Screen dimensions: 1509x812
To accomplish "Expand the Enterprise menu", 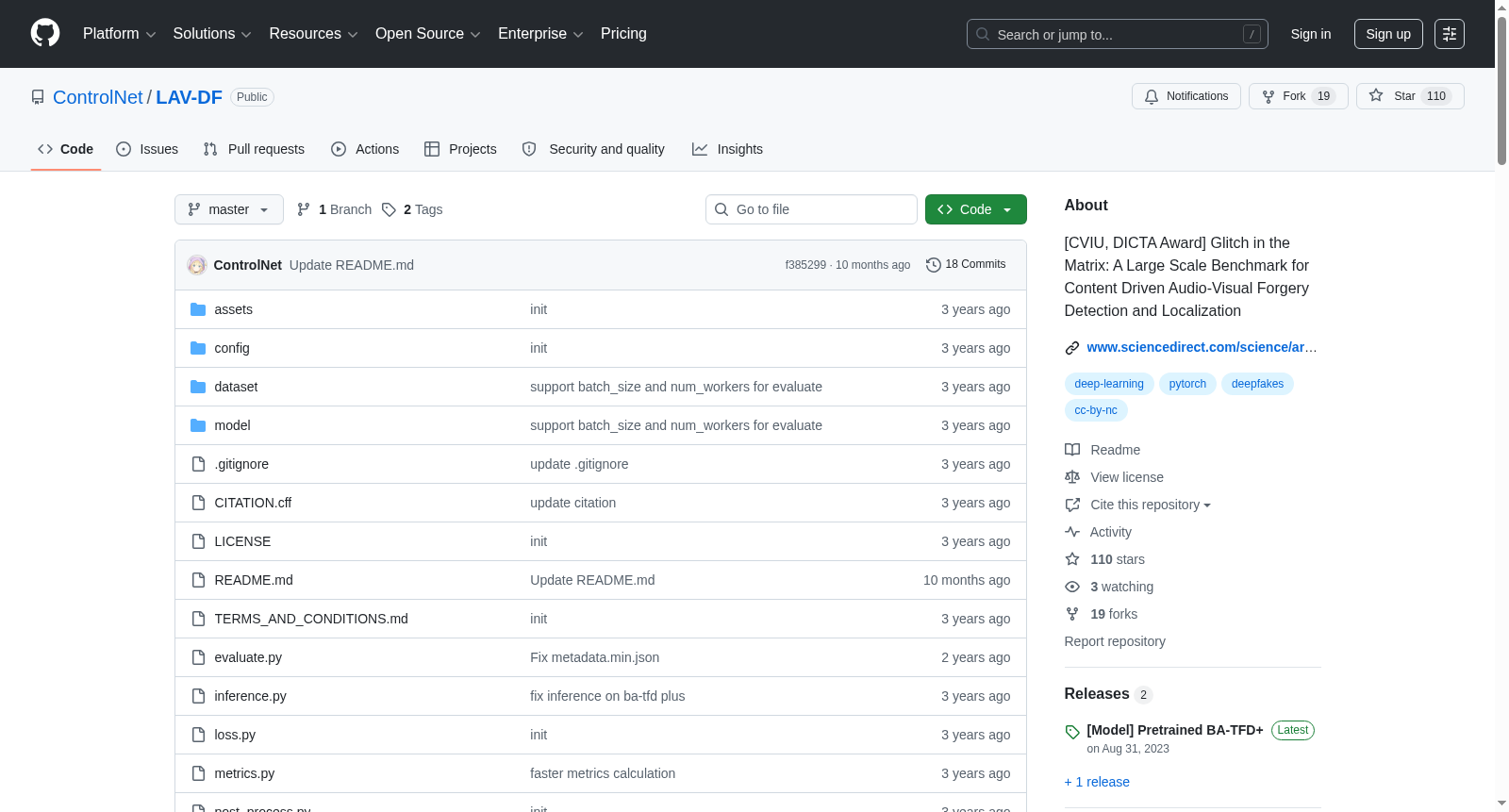I will (x=540, y=34).
